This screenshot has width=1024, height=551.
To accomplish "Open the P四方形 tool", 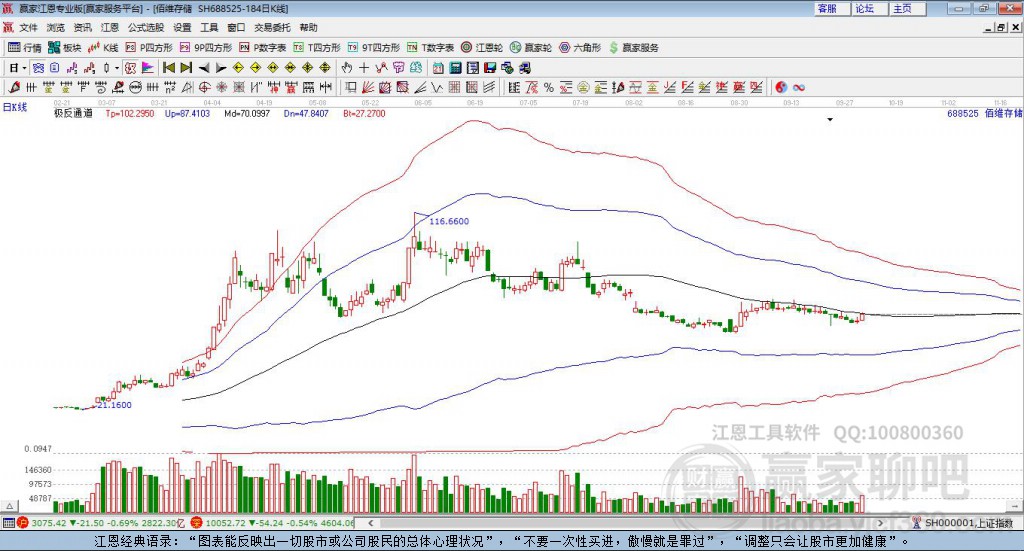I will point(149,48).
